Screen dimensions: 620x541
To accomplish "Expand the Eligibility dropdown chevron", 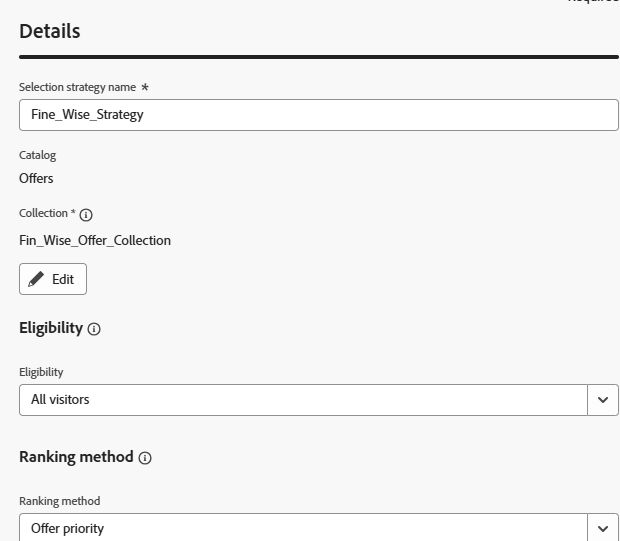I will [603, 400].
